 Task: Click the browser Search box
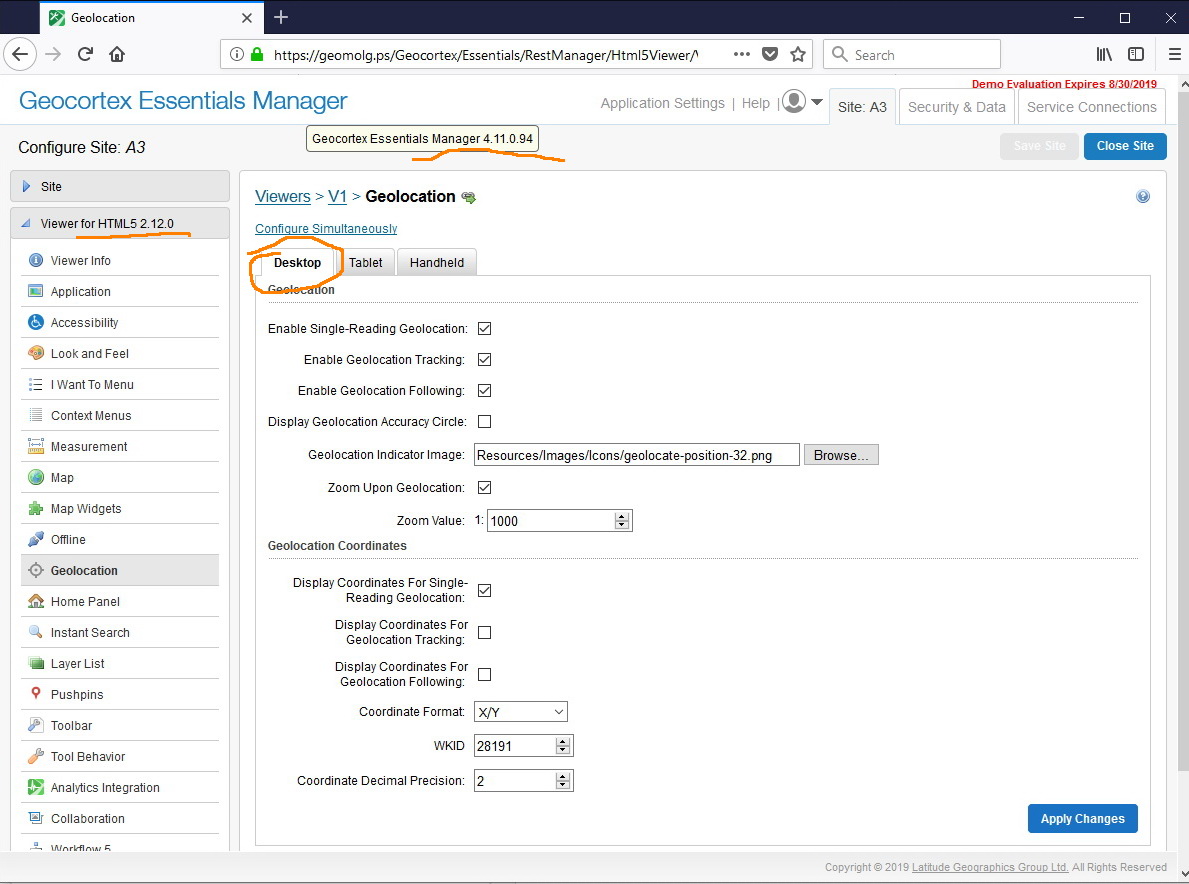(x=911, y=54)
